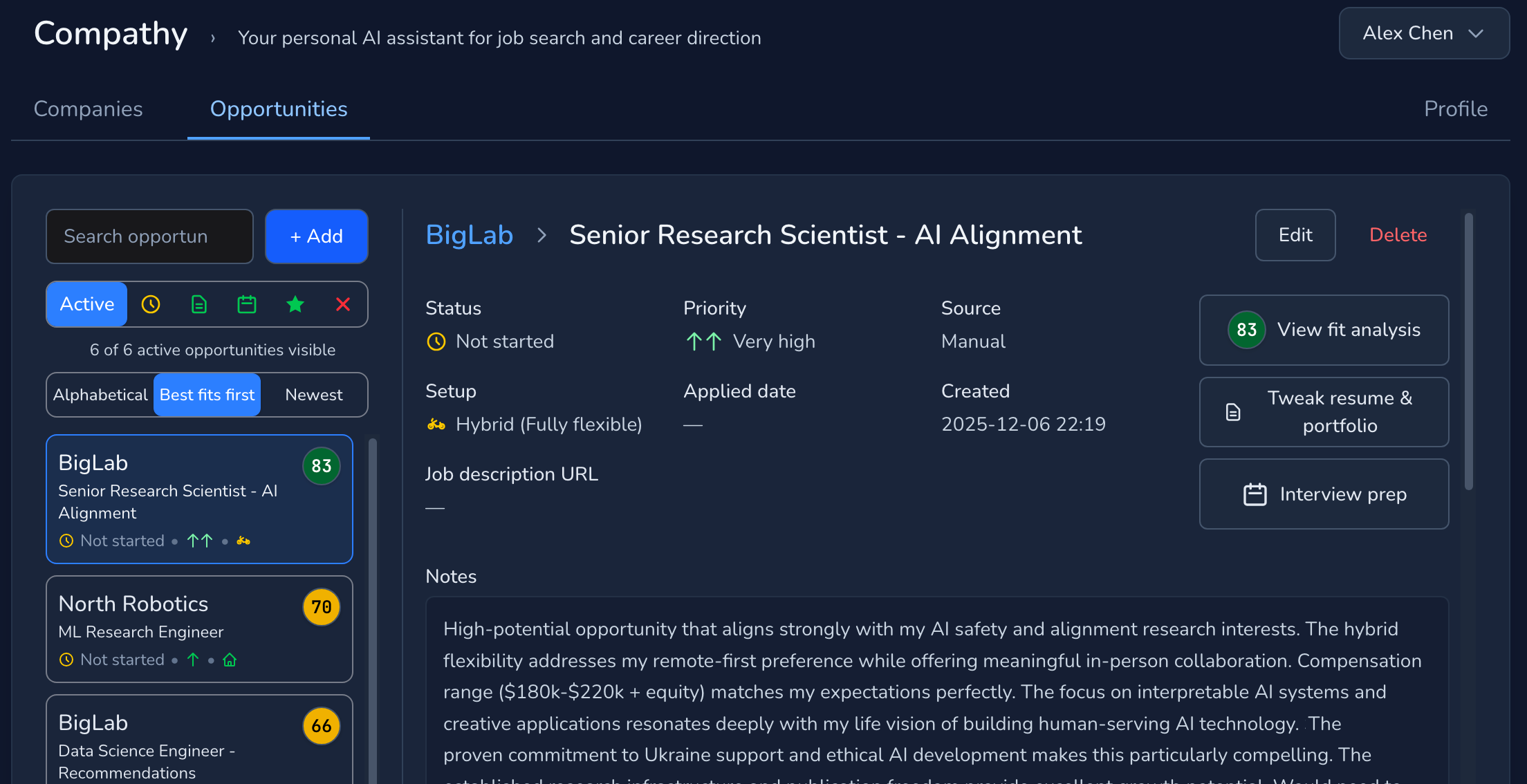Image resolution: width=1527 pixels, height=784 pixels.
Task: Toggle the Active opportunities filter pill
Action: [86, 304]
